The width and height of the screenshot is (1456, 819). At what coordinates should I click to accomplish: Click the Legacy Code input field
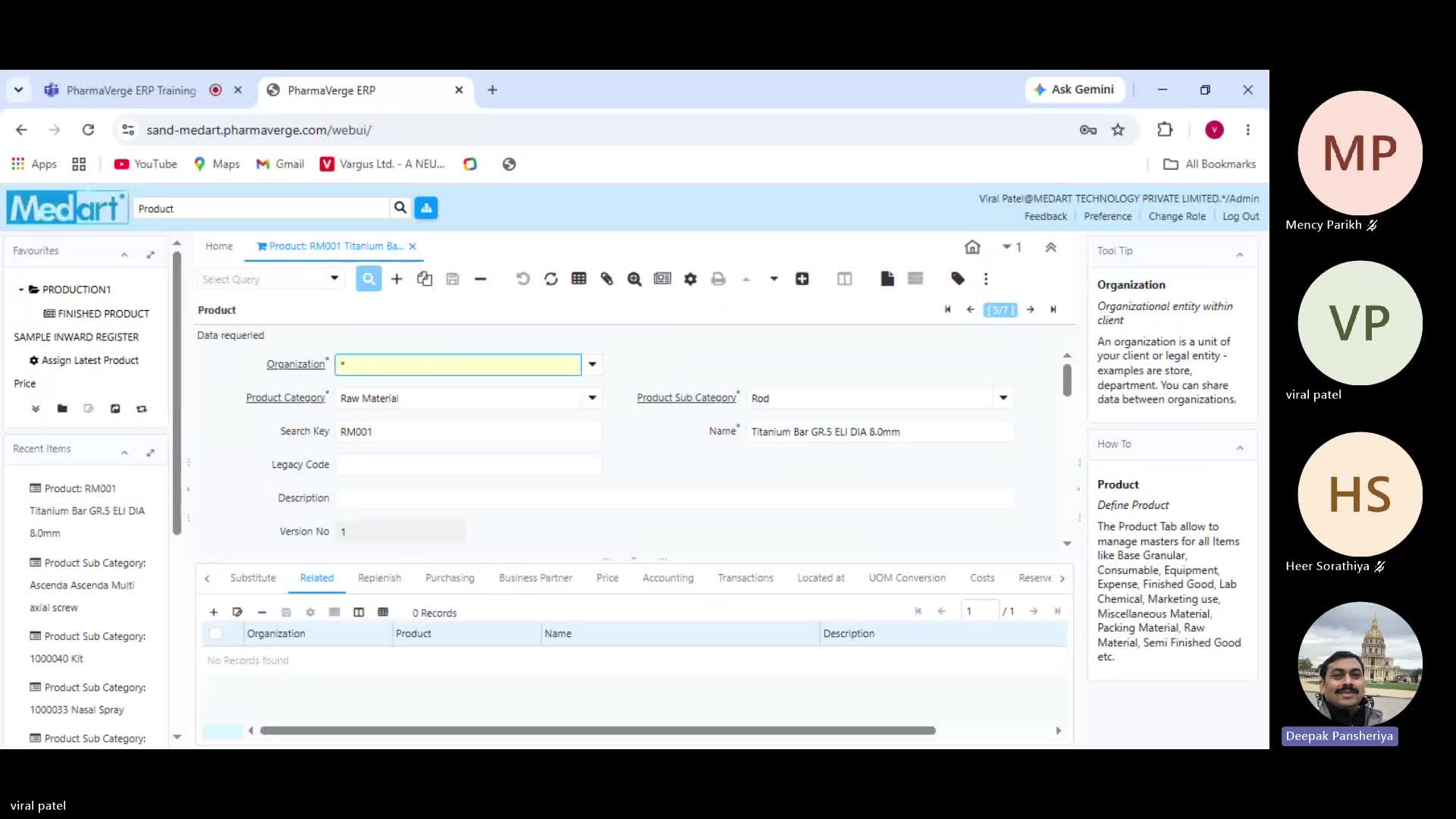pyautogui.click(x=469, y=465)
